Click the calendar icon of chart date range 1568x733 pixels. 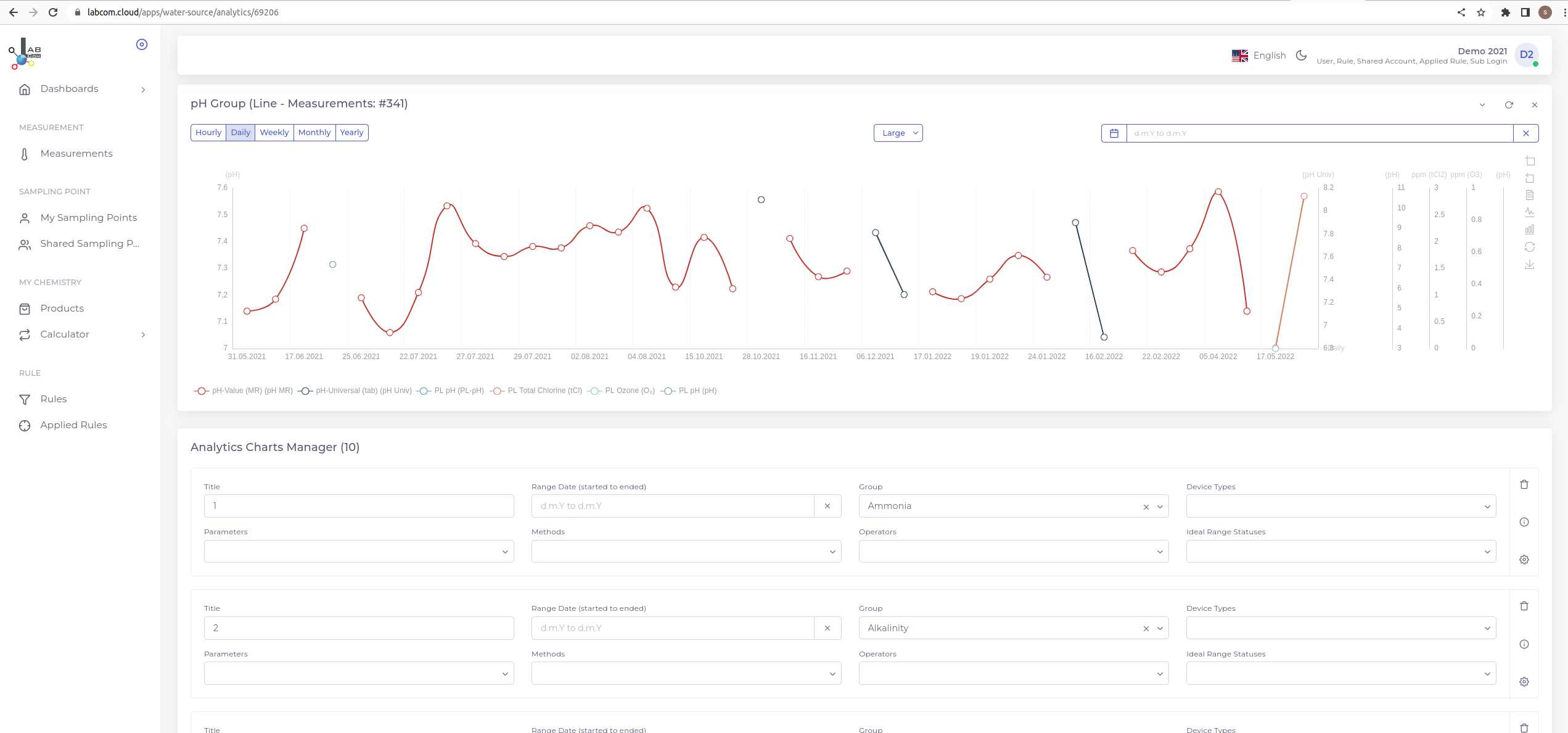coord(1114,133)
